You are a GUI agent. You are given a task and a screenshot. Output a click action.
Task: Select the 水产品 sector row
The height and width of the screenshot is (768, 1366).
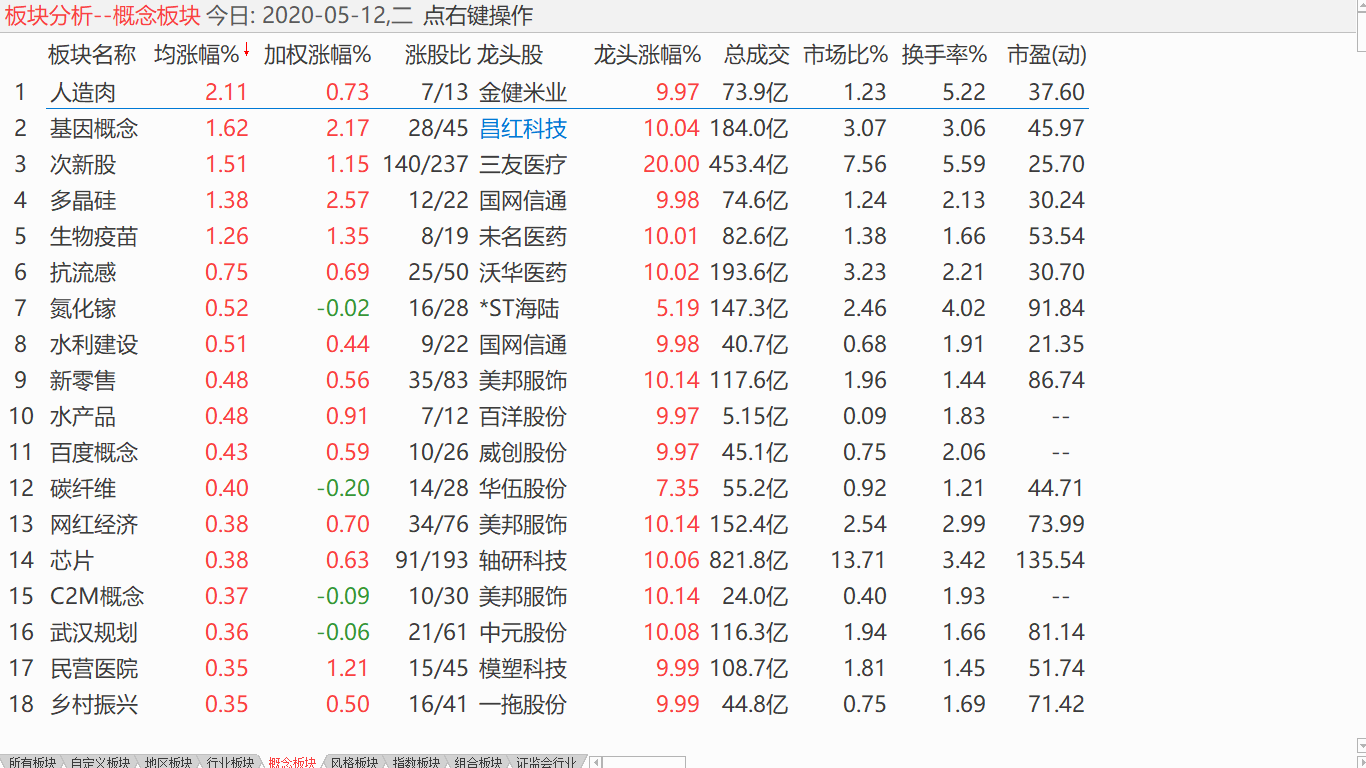pyautogui.click(x=546, y=416)
